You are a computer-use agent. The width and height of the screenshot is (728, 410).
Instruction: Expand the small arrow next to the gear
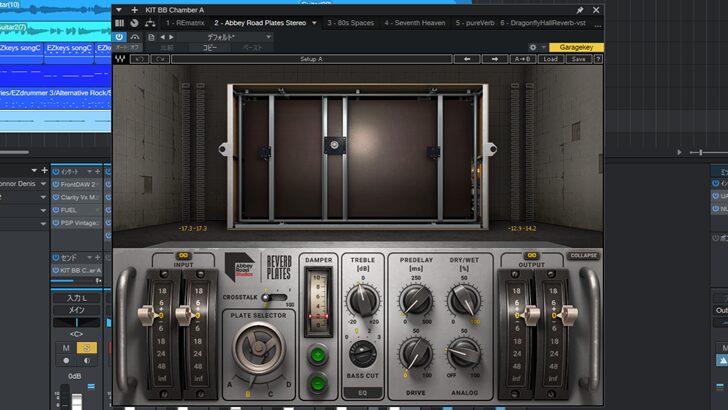543,47
